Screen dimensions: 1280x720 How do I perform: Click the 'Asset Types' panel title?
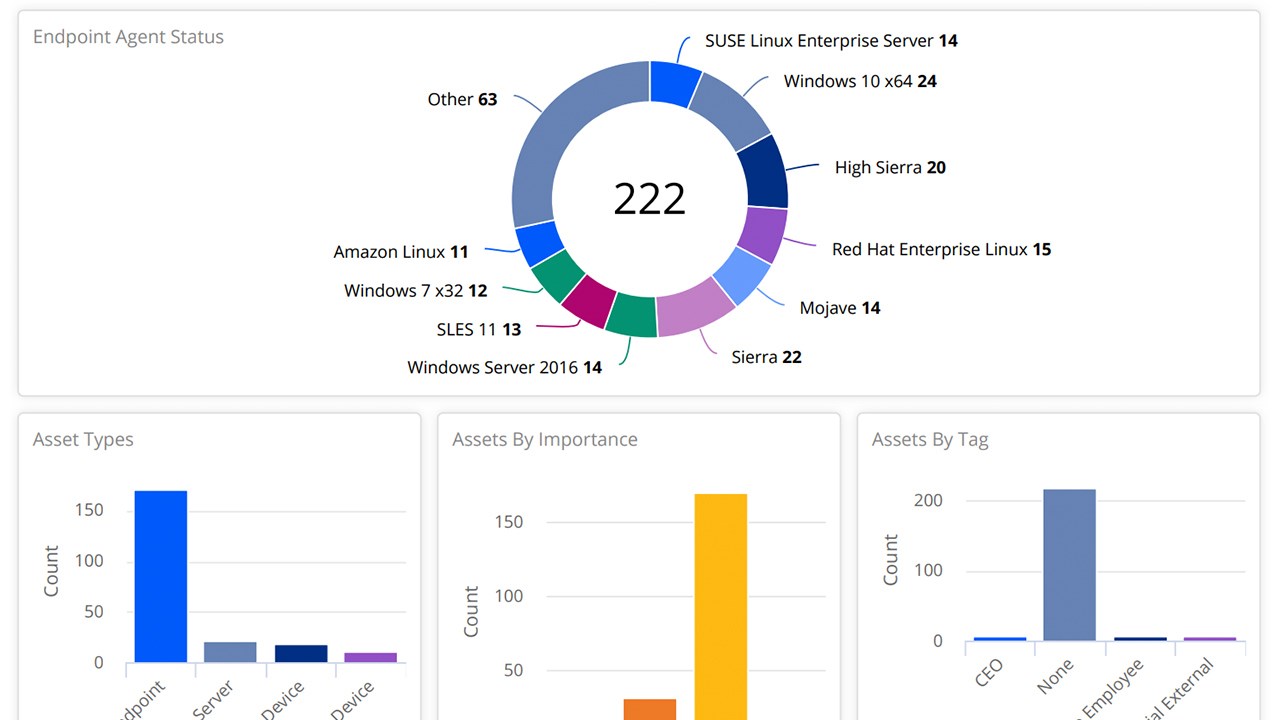pos(83,439)
